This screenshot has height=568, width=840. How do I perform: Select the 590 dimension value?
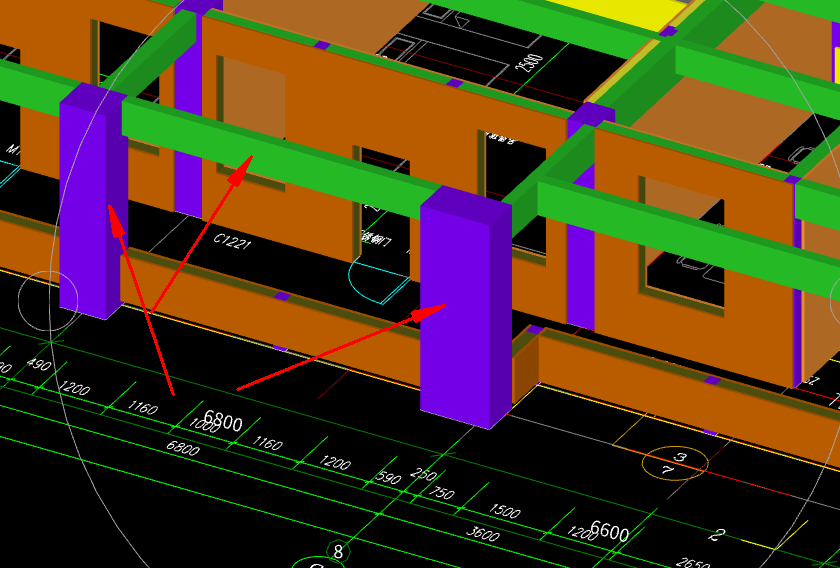coord(391,477)
